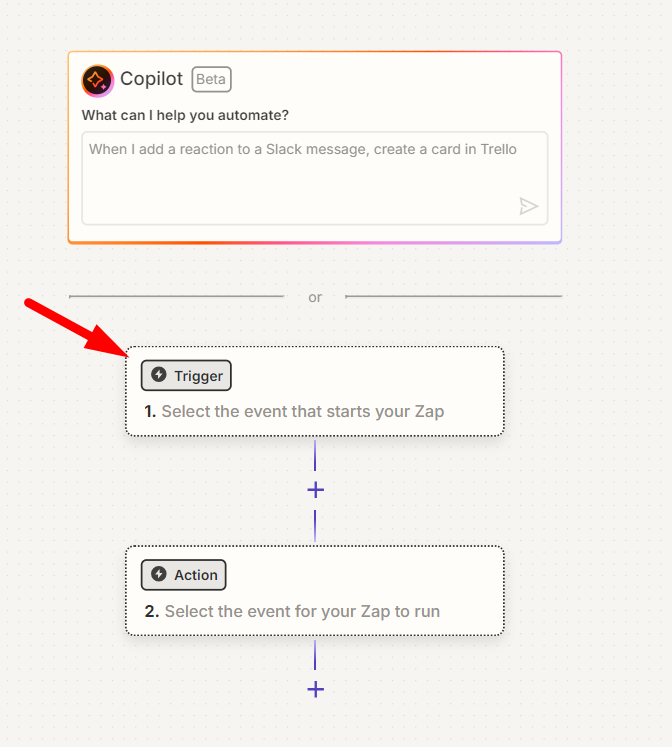Open the Trigger label button

point(186,375)
